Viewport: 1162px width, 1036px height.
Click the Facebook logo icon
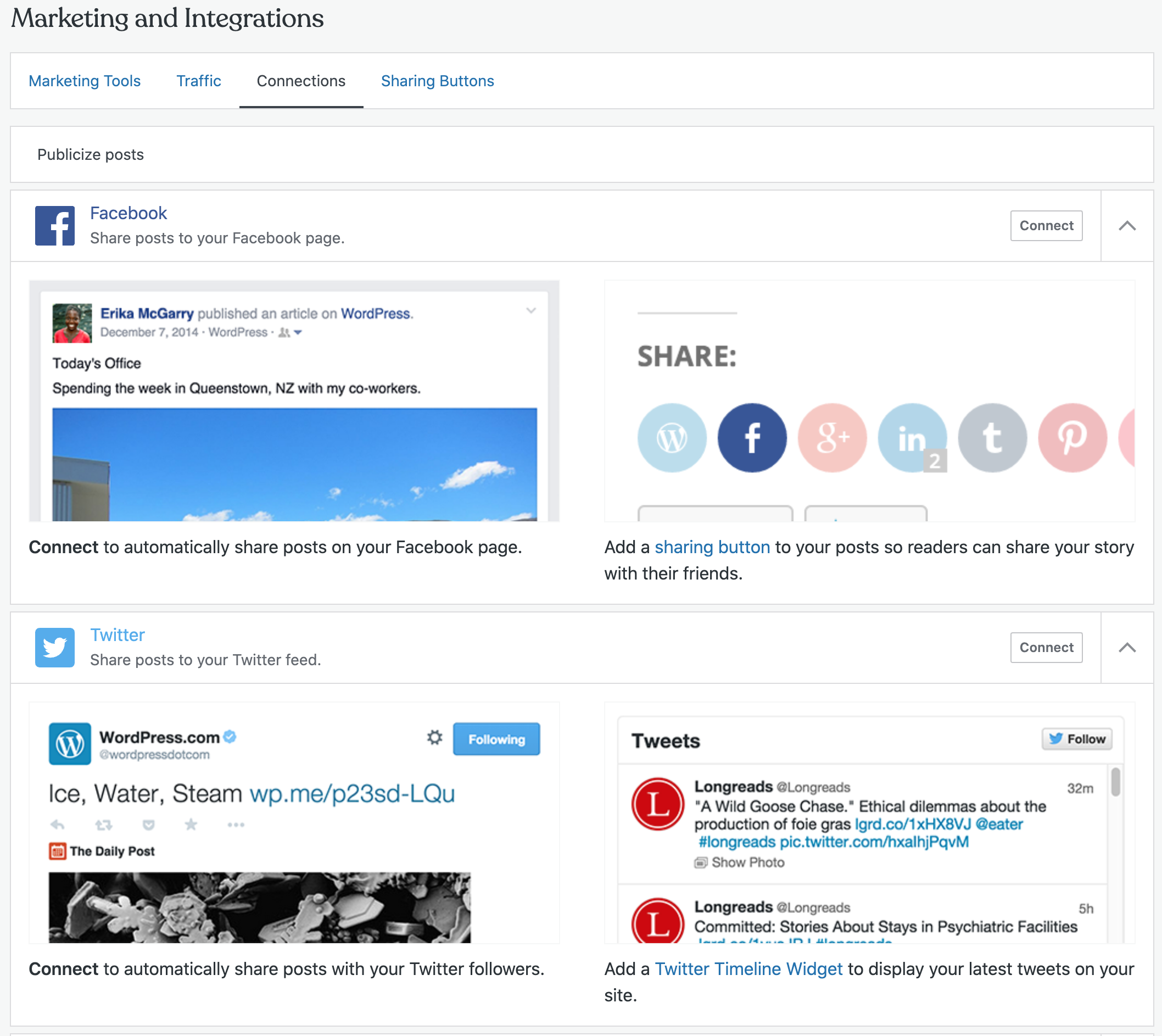tap(54, 226)
